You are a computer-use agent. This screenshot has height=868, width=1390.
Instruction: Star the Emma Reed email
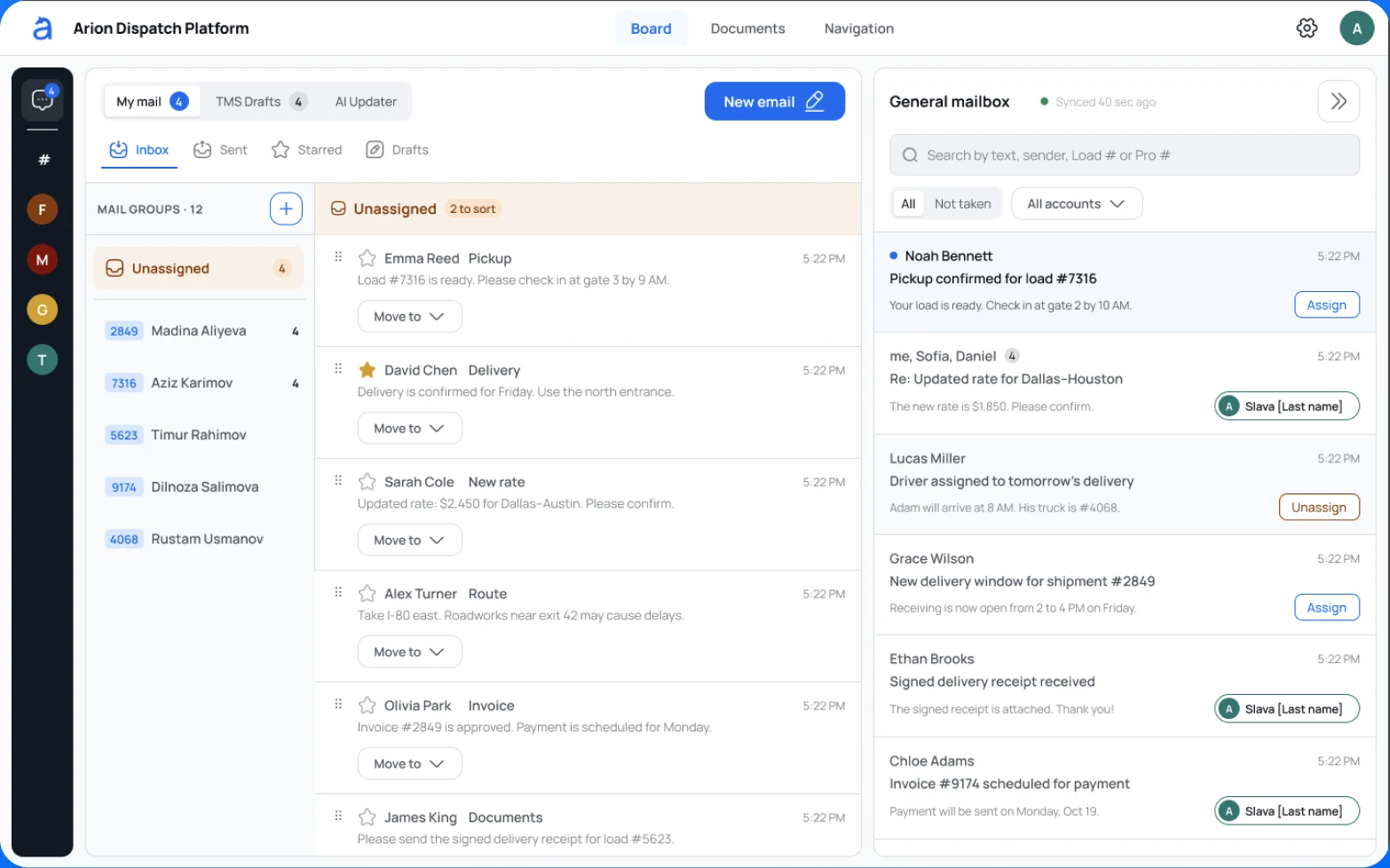tap(367, 258)
